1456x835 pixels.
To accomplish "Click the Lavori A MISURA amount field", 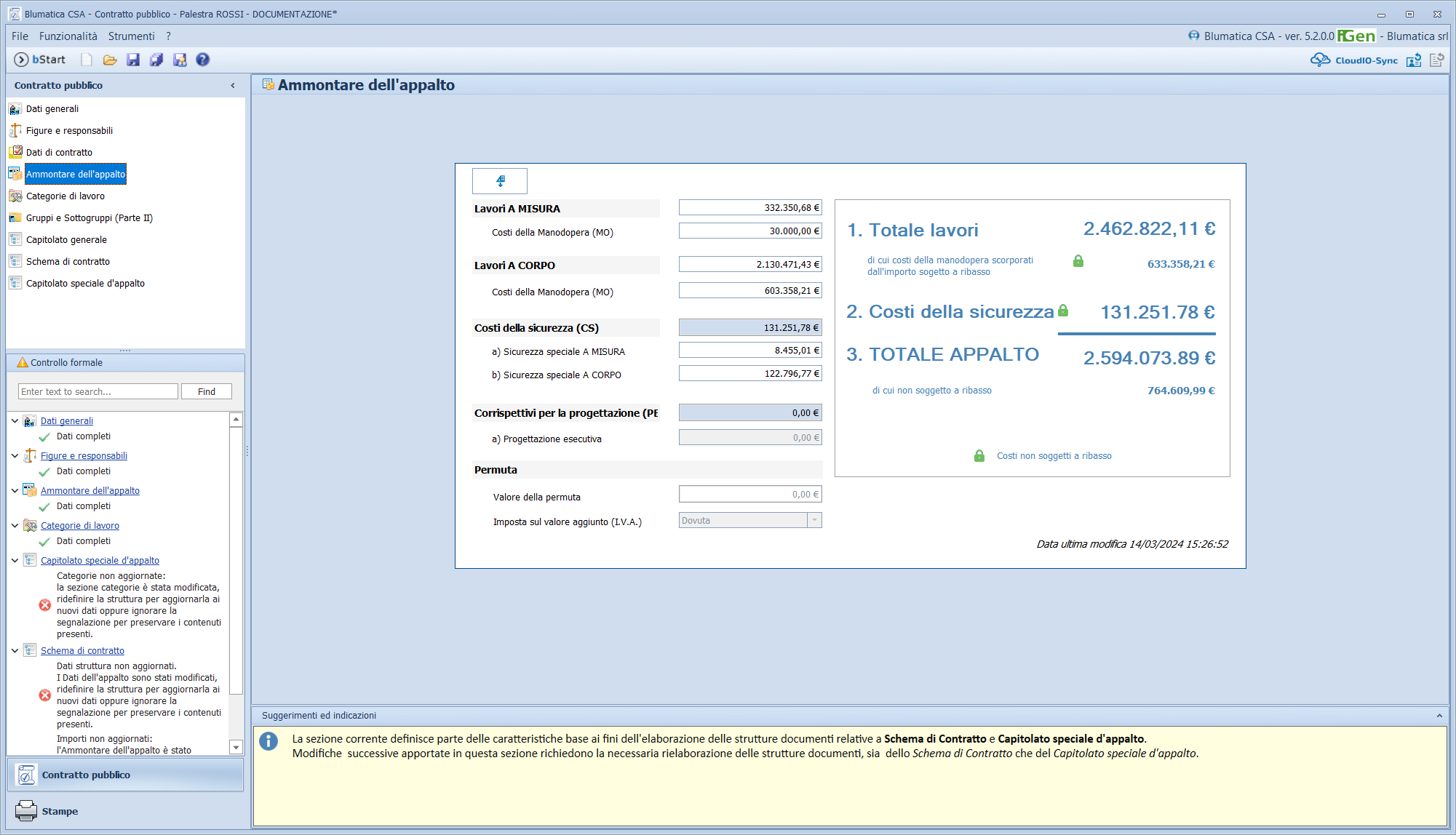I will click(750, 207).
